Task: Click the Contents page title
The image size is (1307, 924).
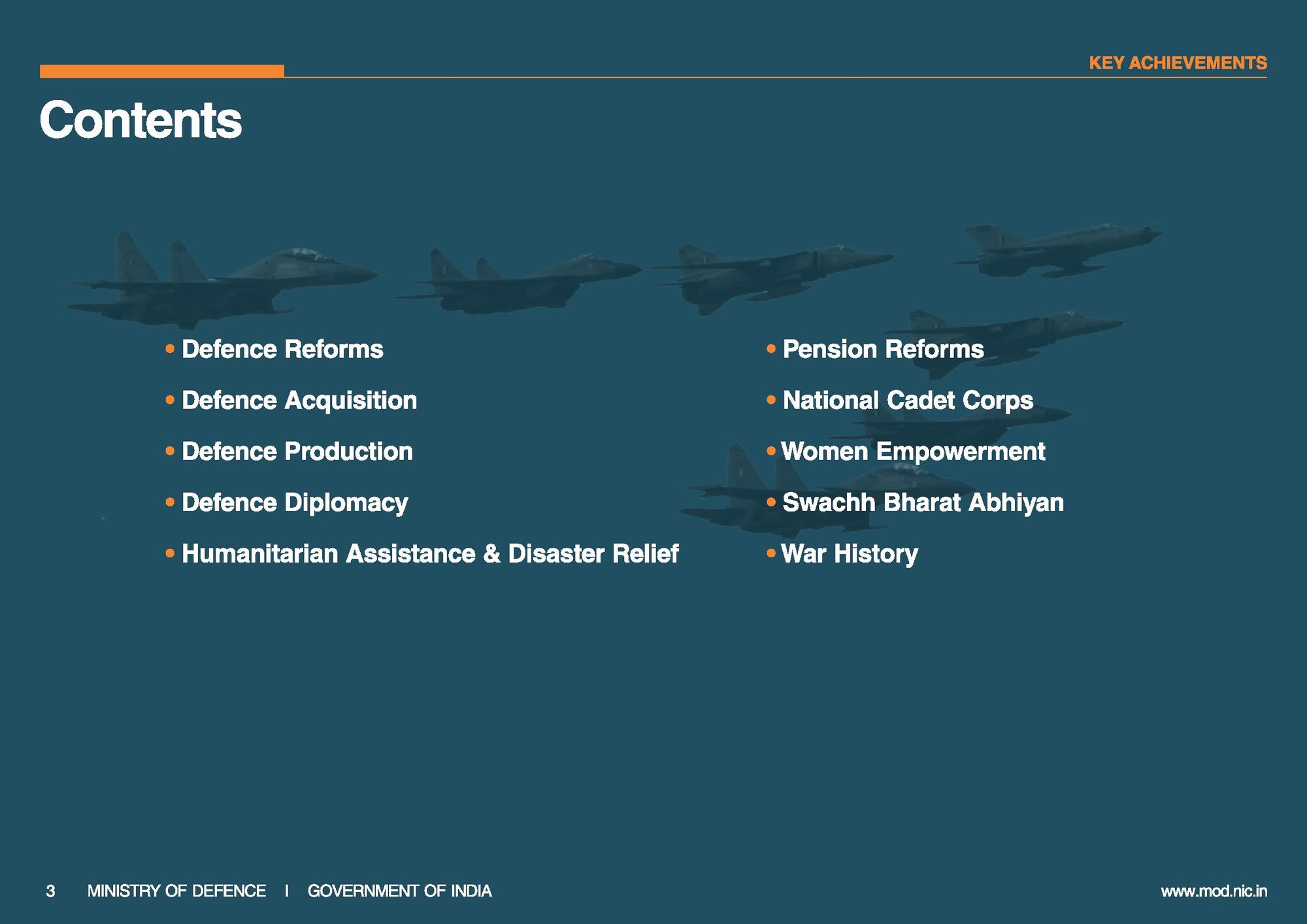Action: click(141, 120)
